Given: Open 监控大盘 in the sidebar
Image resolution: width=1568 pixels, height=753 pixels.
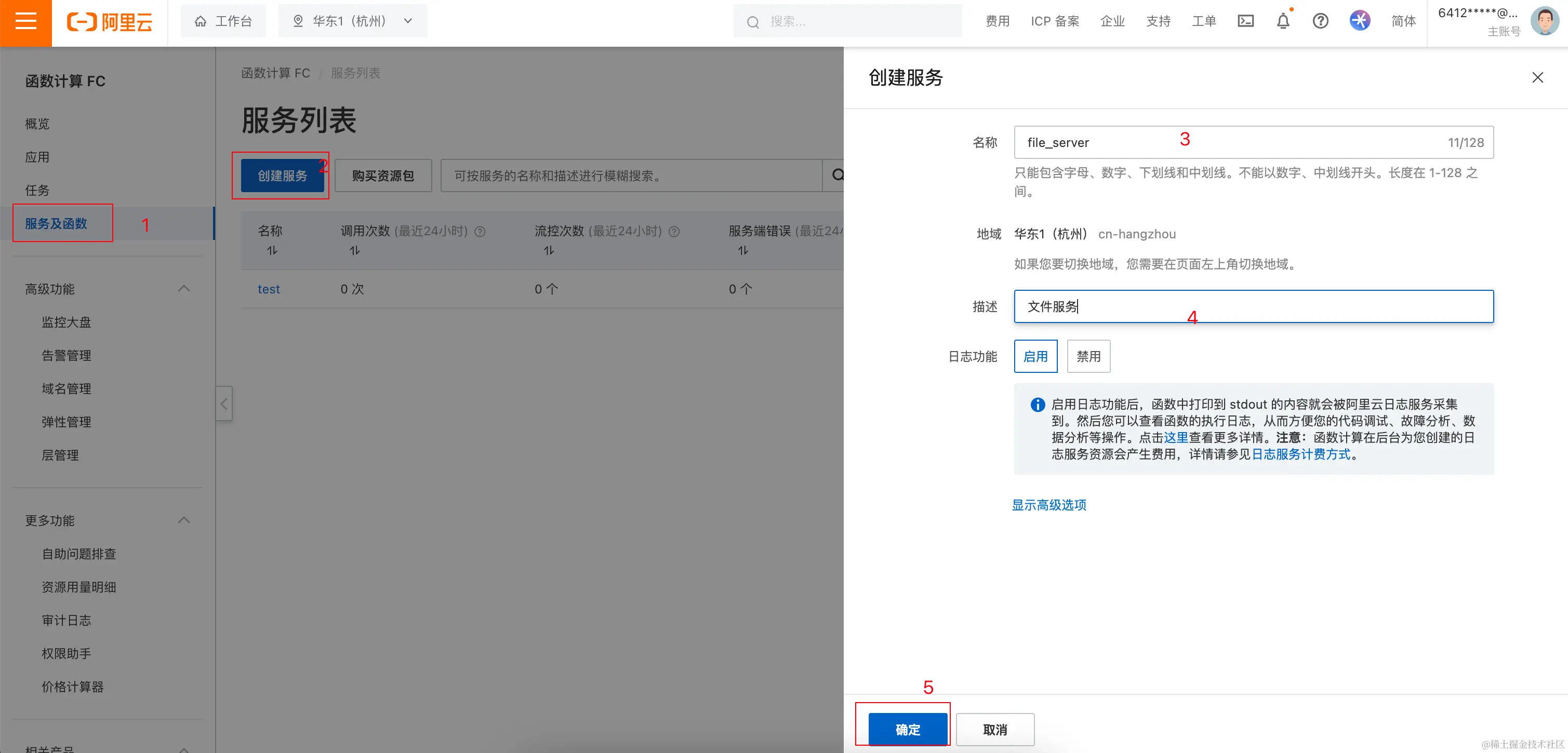Looking at the screenshot, I should [x=66, y=322].
